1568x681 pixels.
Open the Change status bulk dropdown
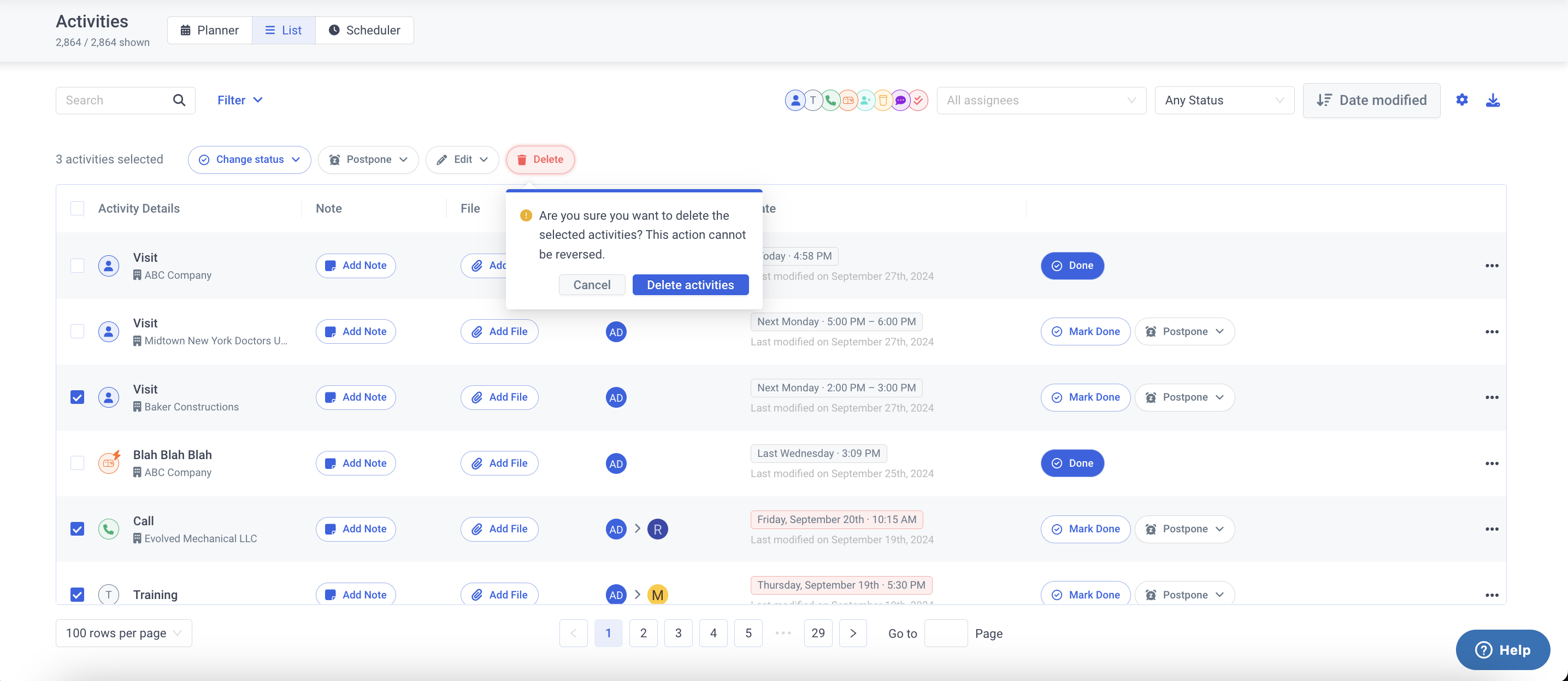250,160
